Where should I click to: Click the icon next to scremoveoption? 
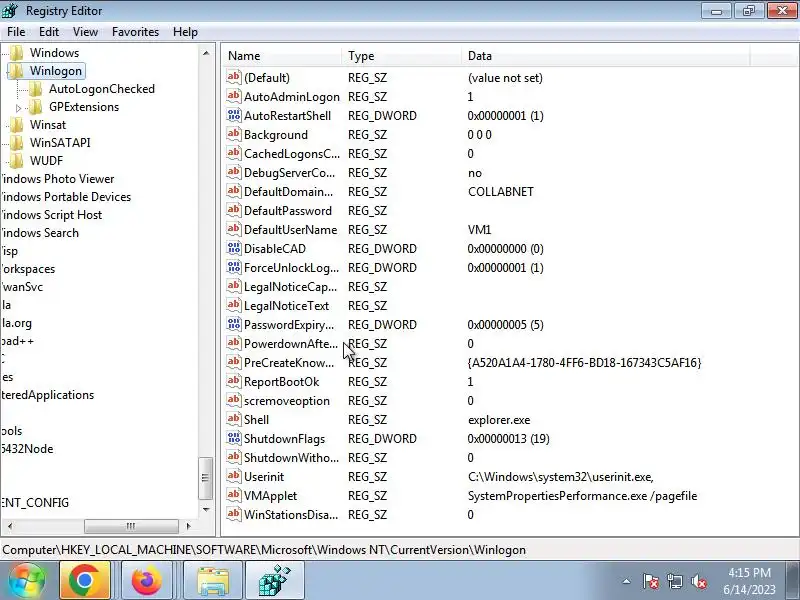(x=234, y=400)
